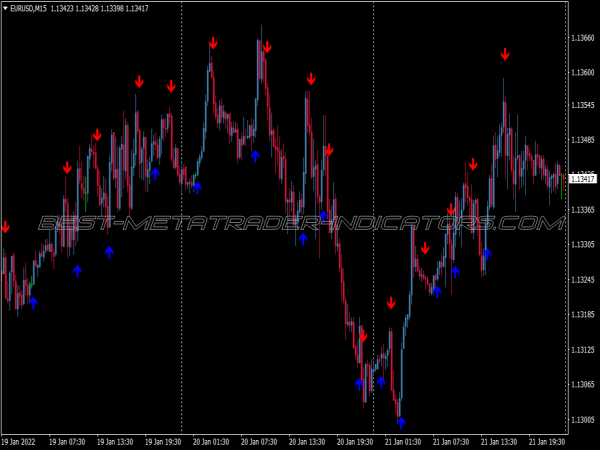Click the 19 Jan 13:30 time label
The image size is (600, 450).
(115, 442)
